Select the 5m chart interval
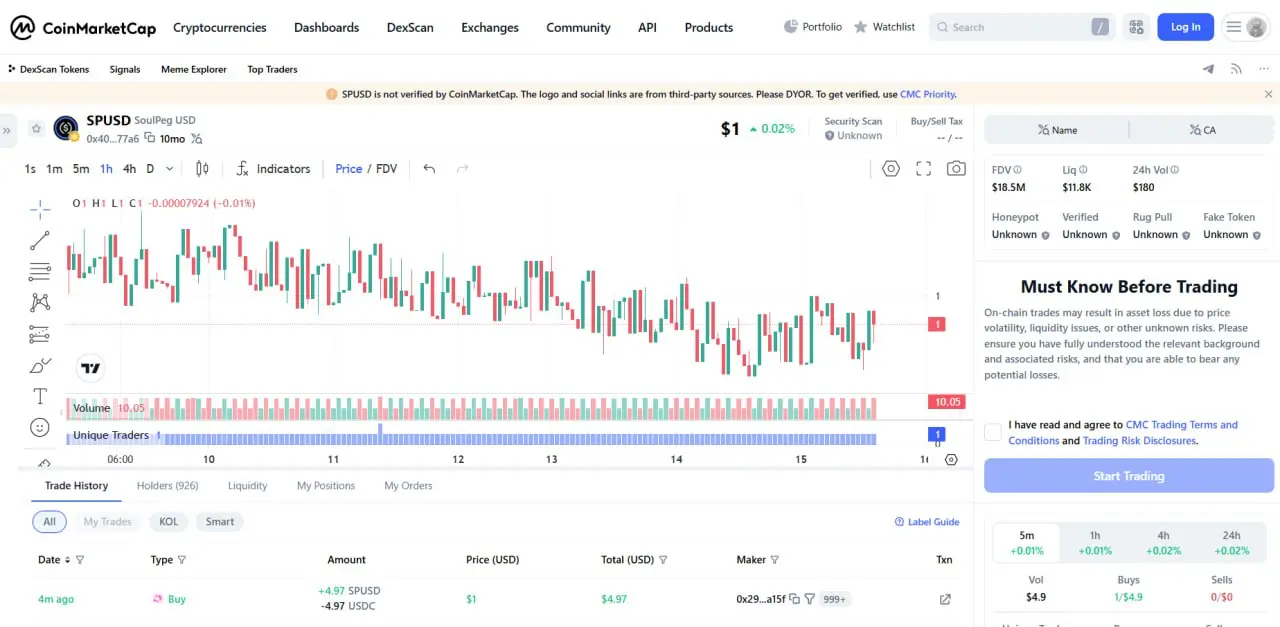The image size is (1280, 627). 81,169
